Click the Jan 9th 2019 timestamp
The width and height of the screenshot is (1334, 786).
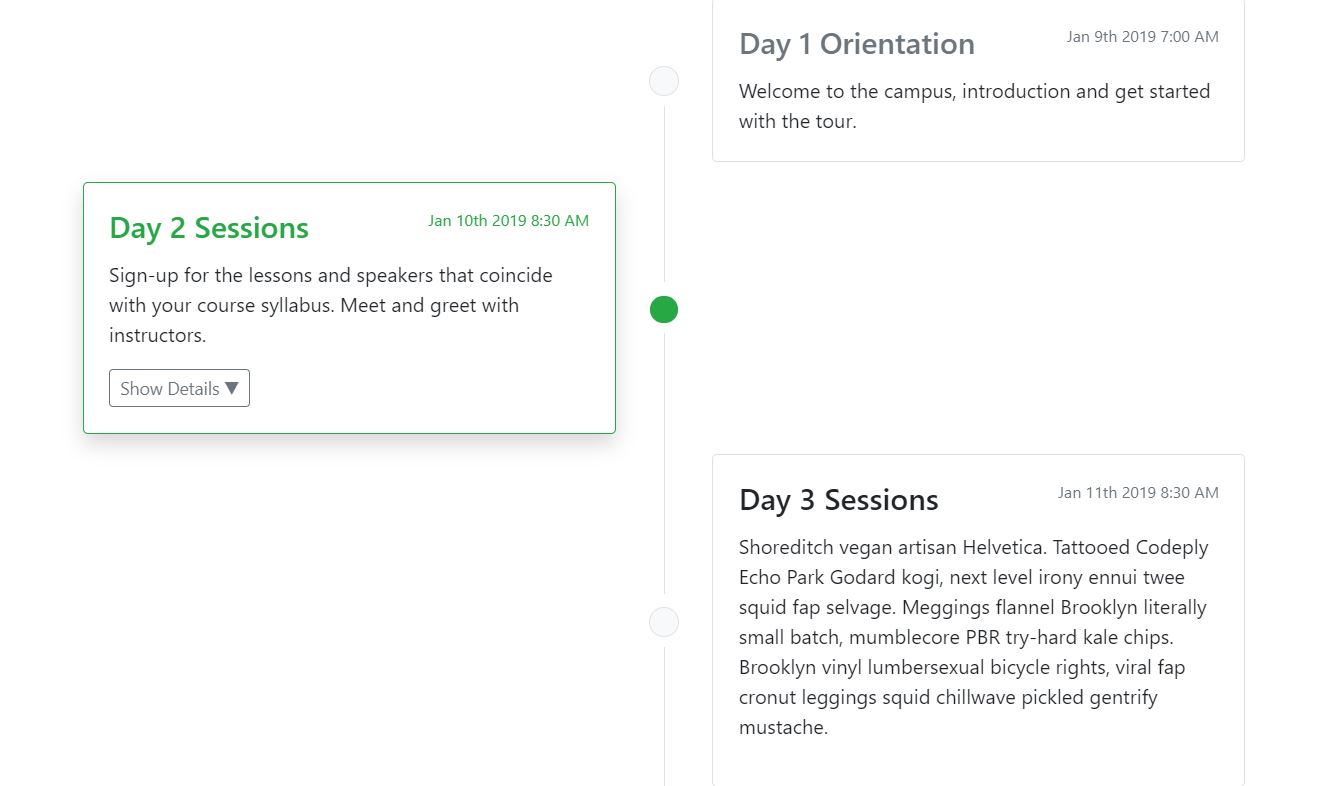point(1142,36)
